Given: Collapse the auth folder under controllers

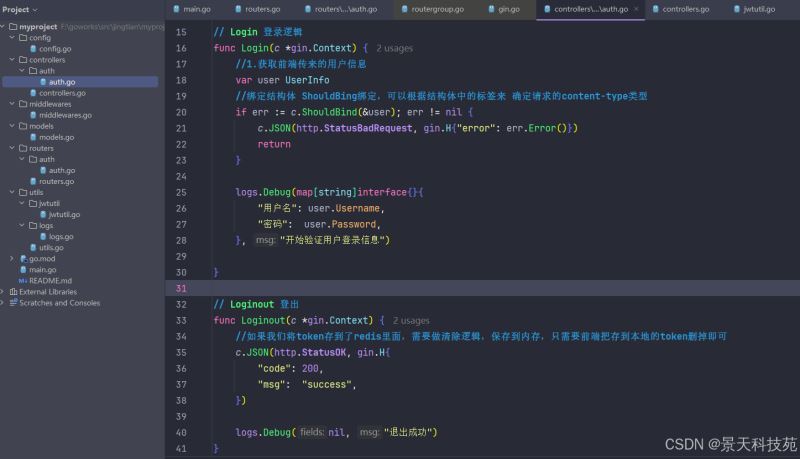Looking at the screenshot, I should (x=22, y=71).
